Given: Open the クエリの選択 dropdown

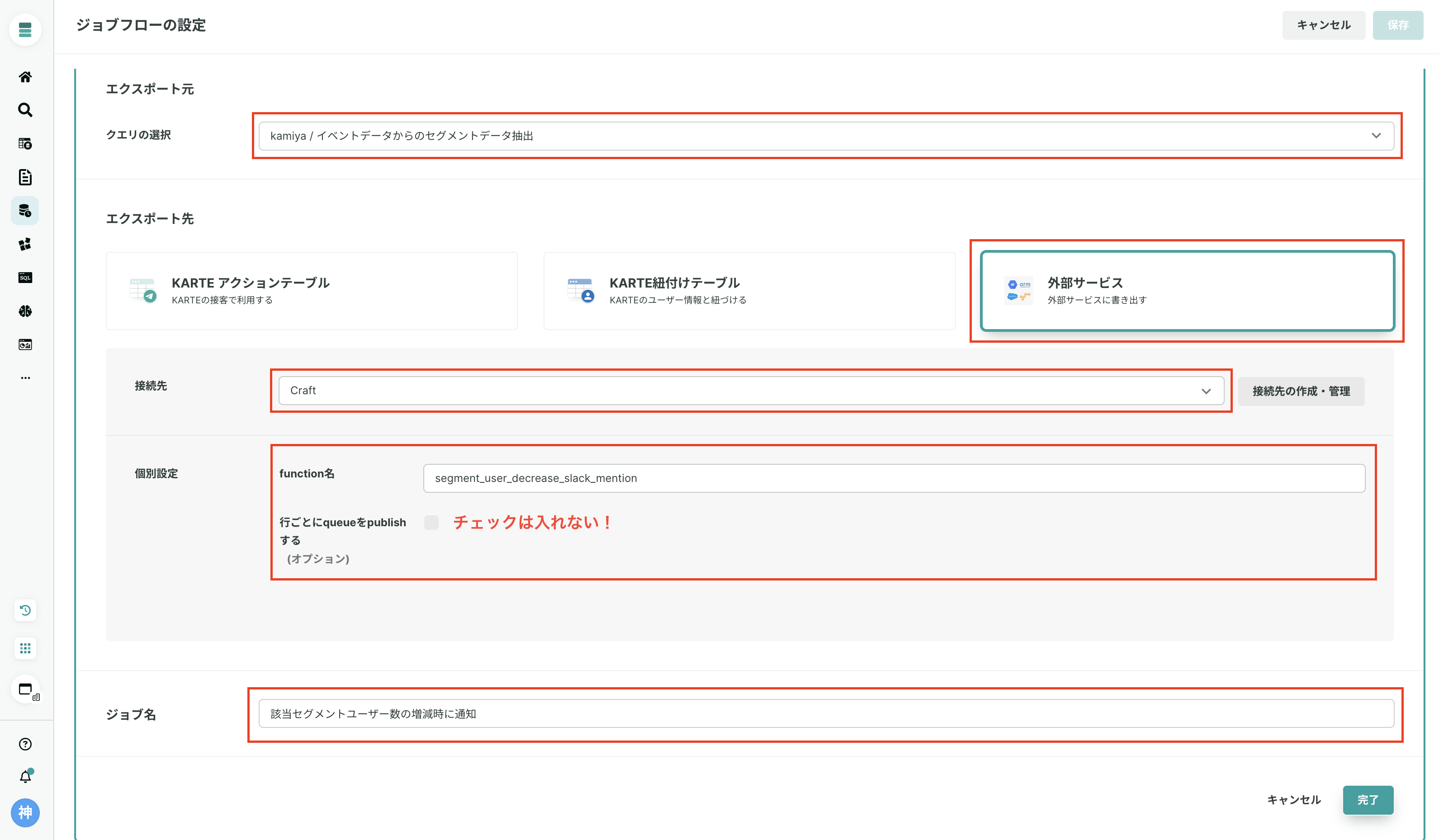Looking at the screenshot, I should [x=826, y=136].
